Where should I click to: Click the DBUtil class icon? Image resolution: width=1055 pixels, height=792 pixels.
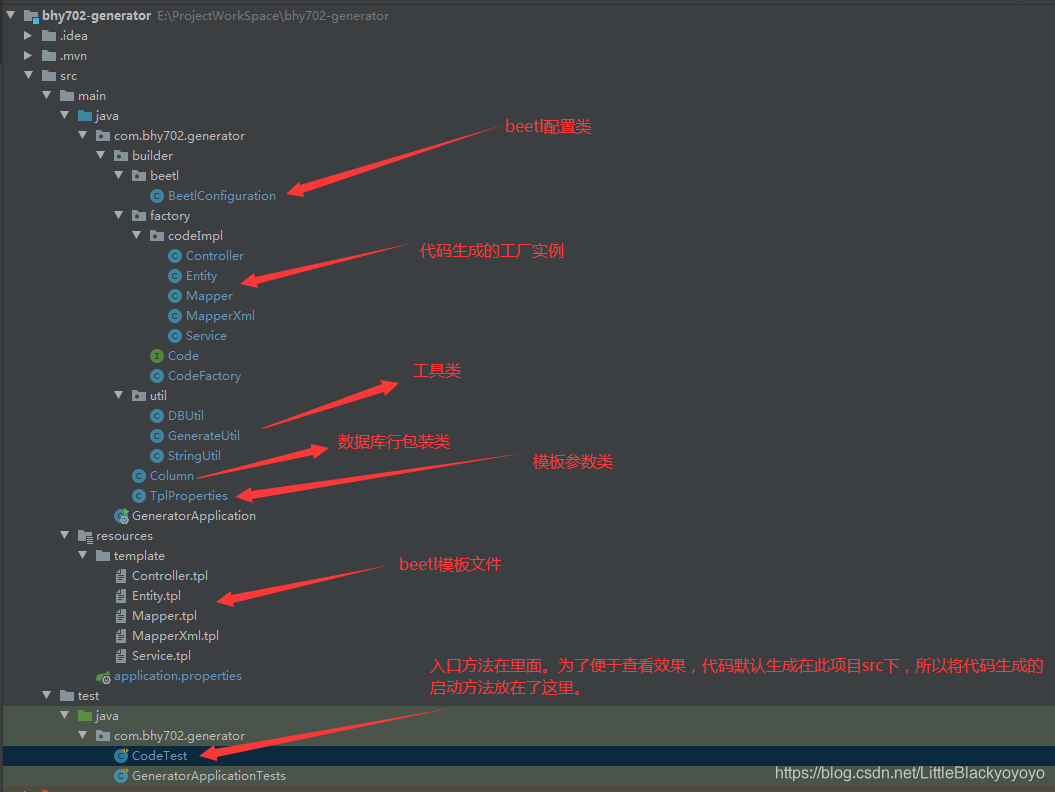157,416
